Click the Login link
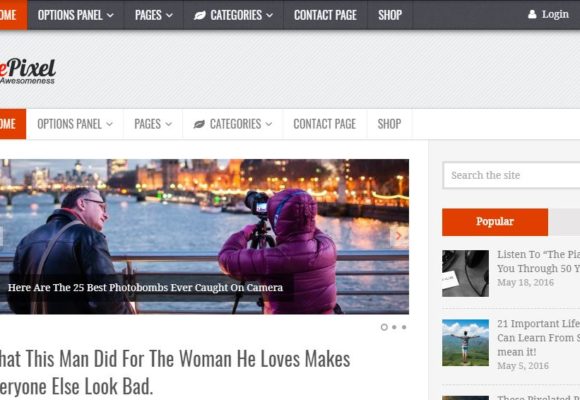Screen dimensions: 580x400 tap(555, 14)
